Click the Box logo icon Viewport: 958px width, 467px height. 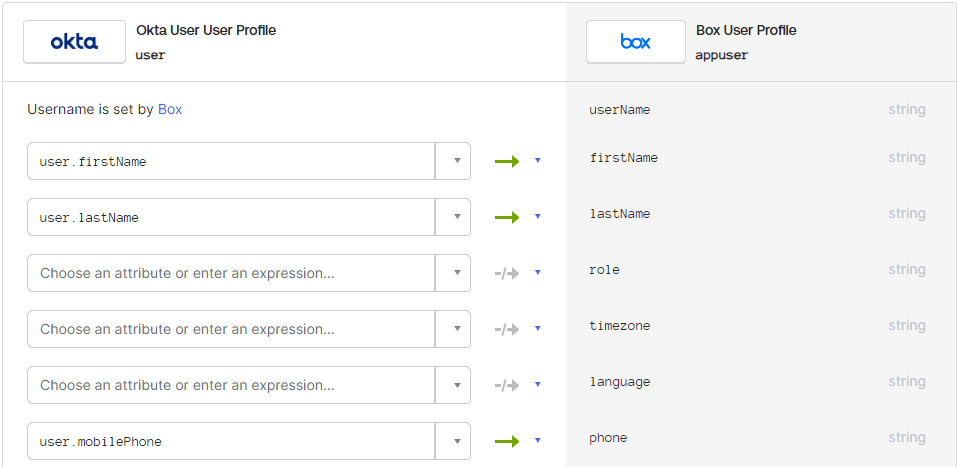635,42
